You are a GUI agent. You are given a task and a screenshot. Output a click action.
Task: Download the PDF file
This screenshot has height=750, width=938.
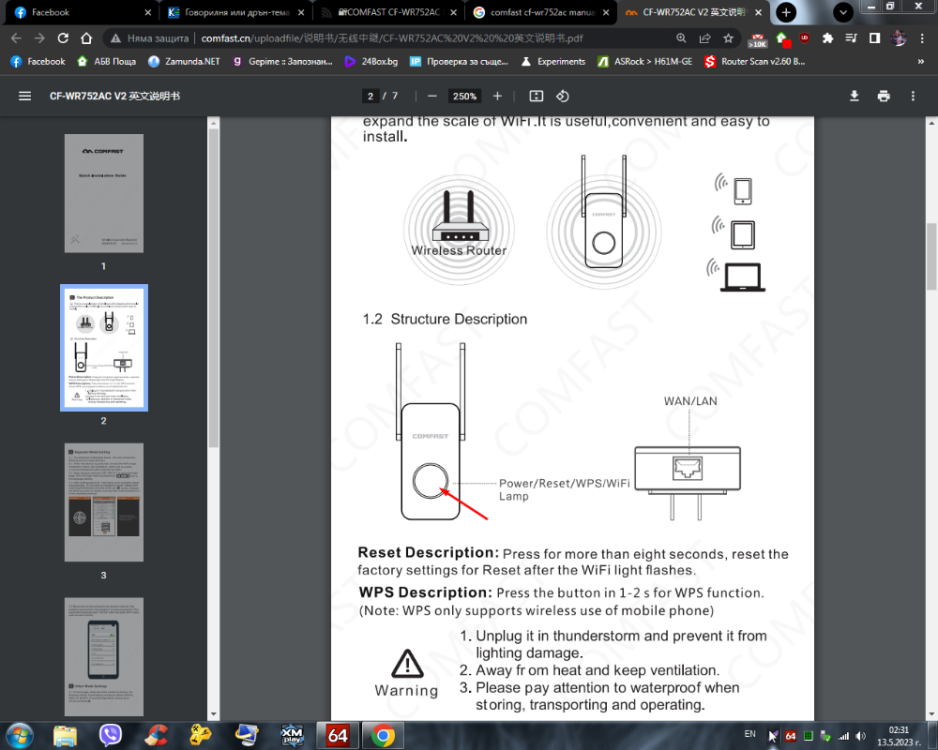854,96
